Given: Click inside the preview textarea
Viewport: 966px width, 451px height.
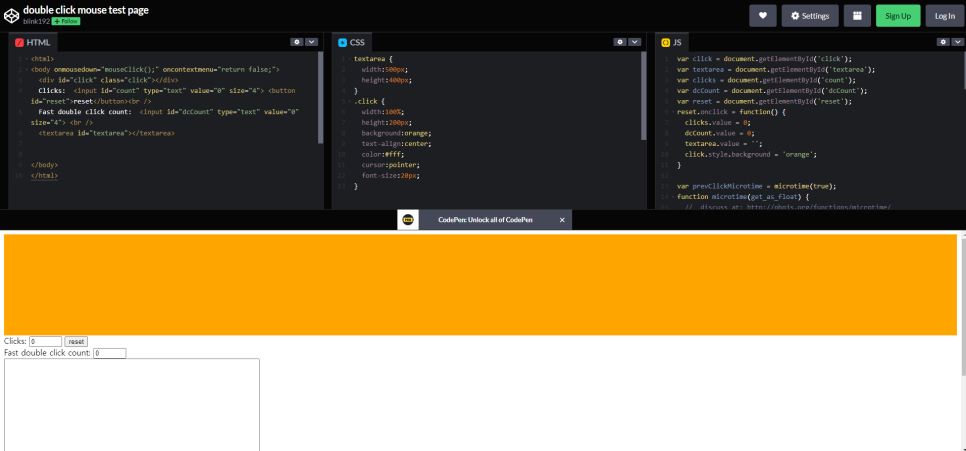Looking at the screenshot, I should point(132,405).
